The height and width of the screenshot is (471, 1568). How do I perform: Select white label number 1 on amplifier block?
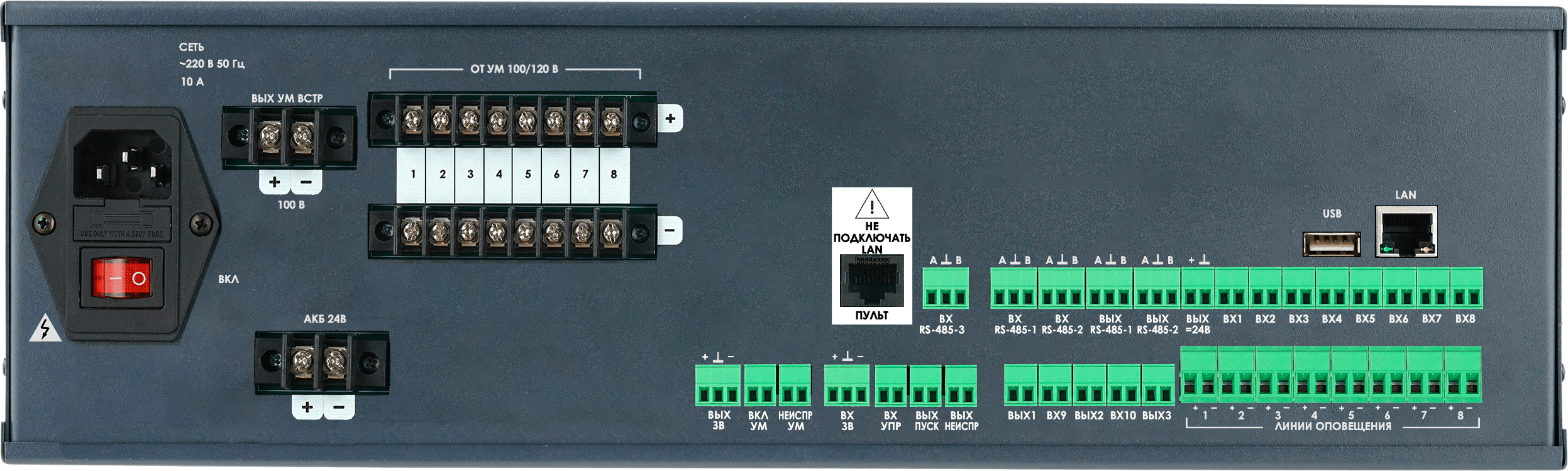point(412,174)
